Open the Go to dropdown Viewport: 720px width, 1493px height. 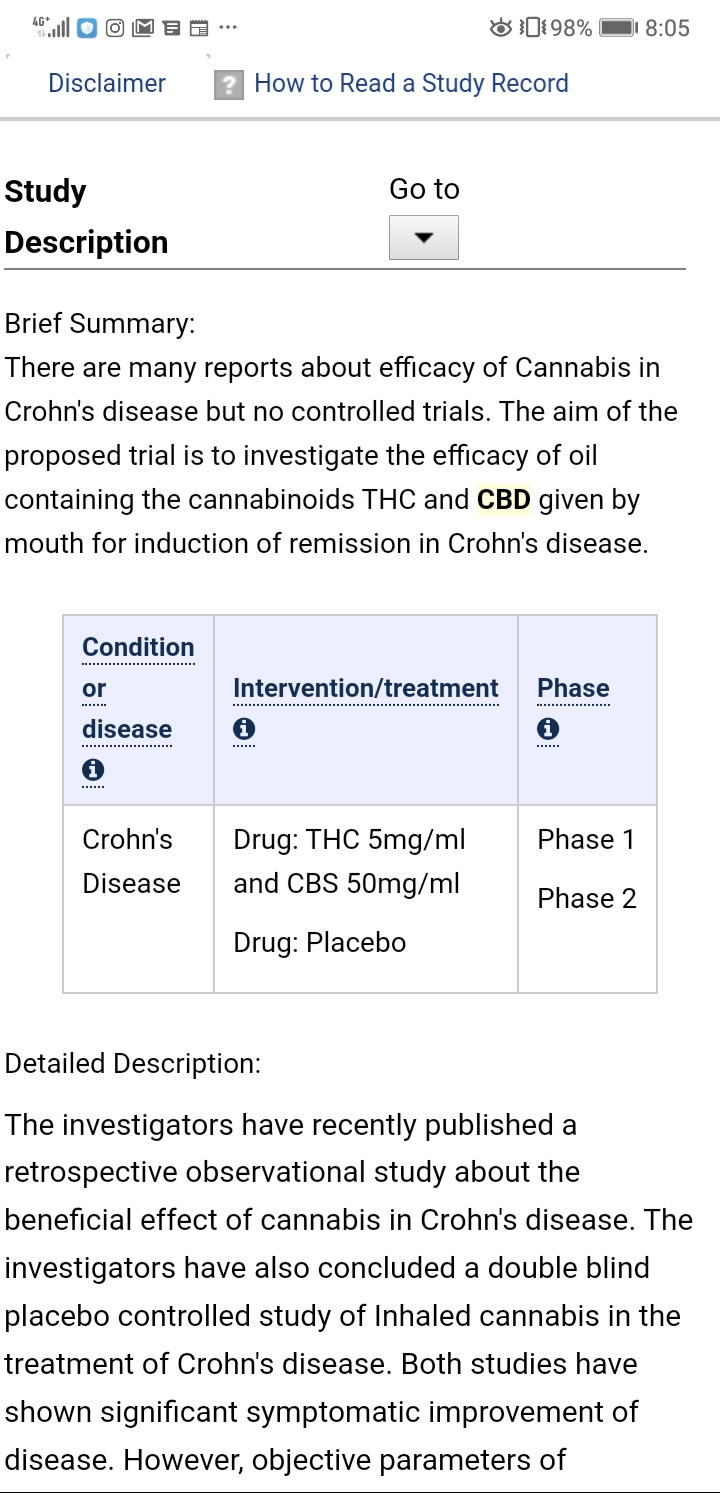424,238
